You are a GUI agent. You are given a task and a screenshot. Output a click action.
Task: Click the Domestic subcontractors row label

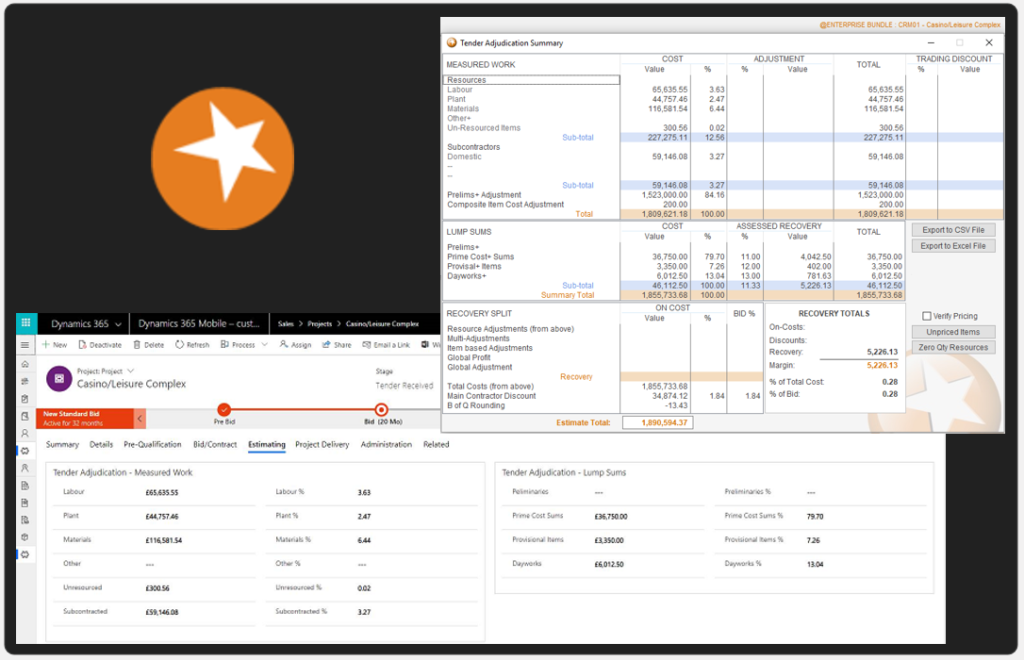click(x=464, y=157)
